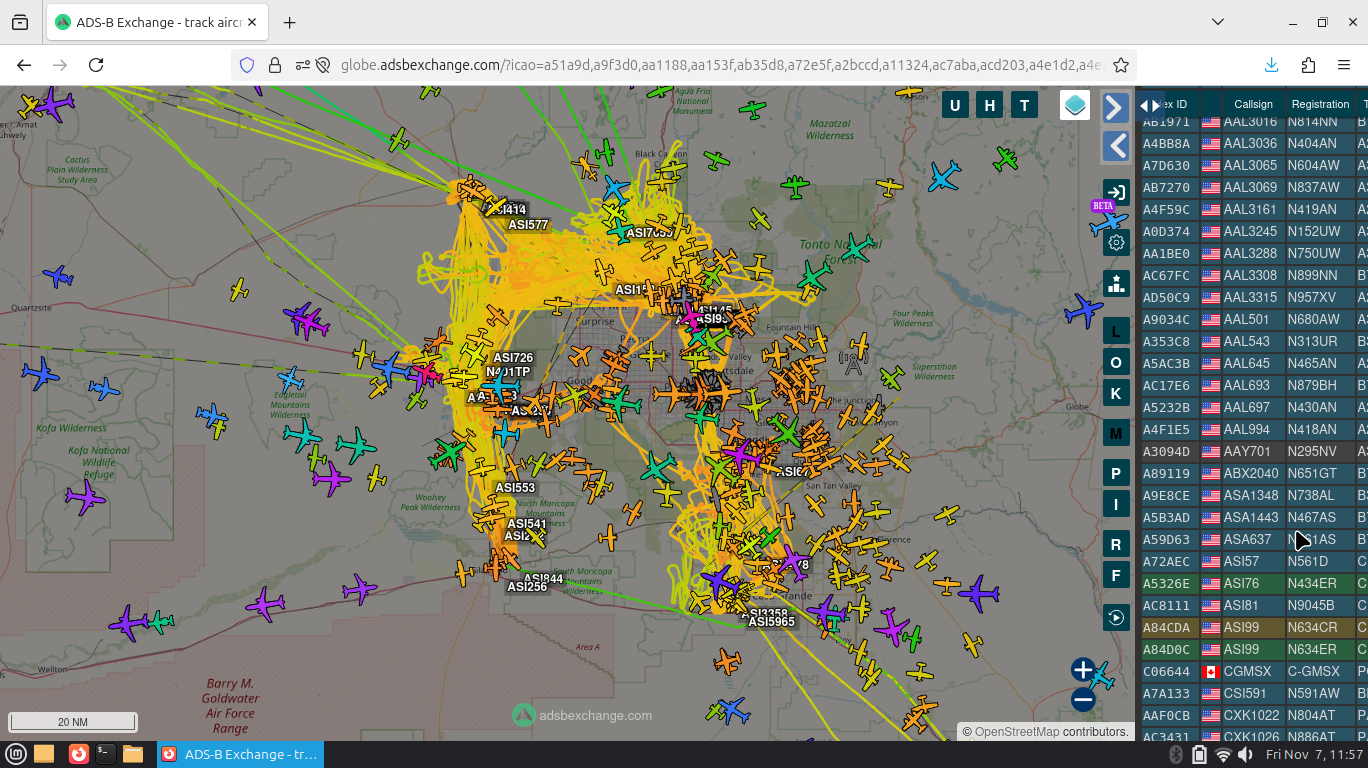Zoom in with the plus button
This screenshot has height=768, width=1368.
point(1083,669)
